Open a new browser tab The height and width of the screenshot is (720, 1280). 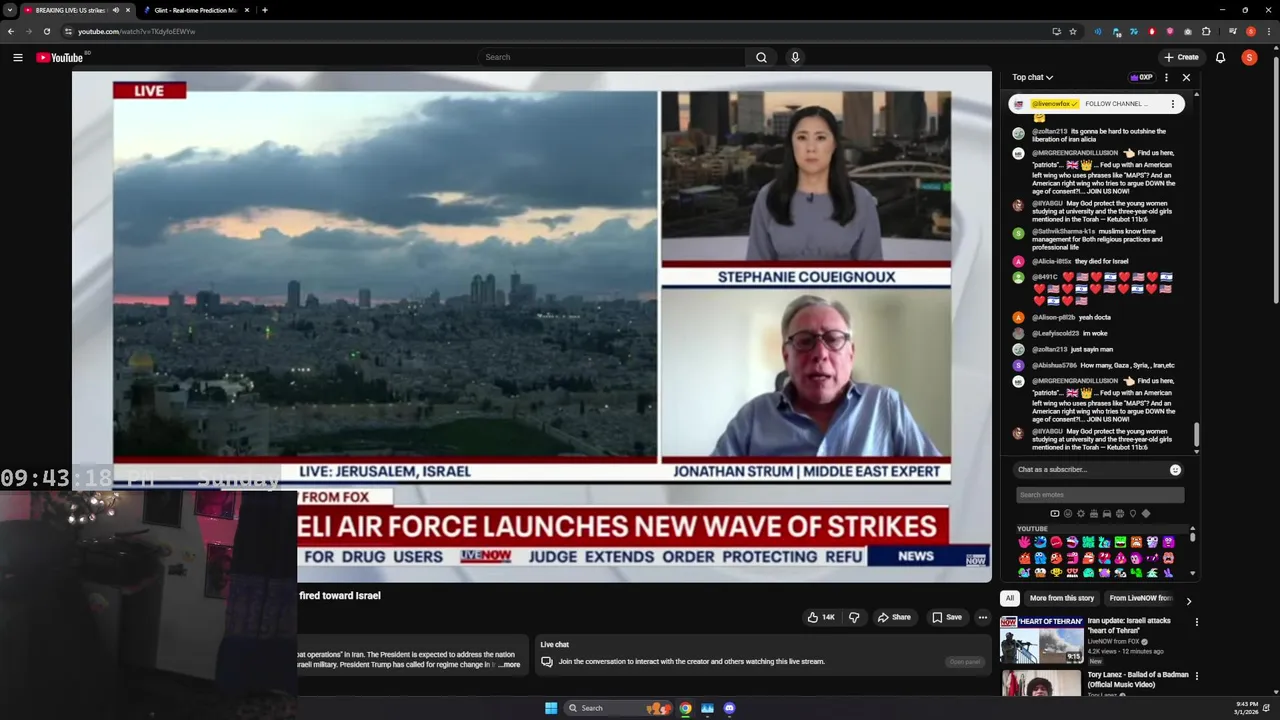(264, 10)
